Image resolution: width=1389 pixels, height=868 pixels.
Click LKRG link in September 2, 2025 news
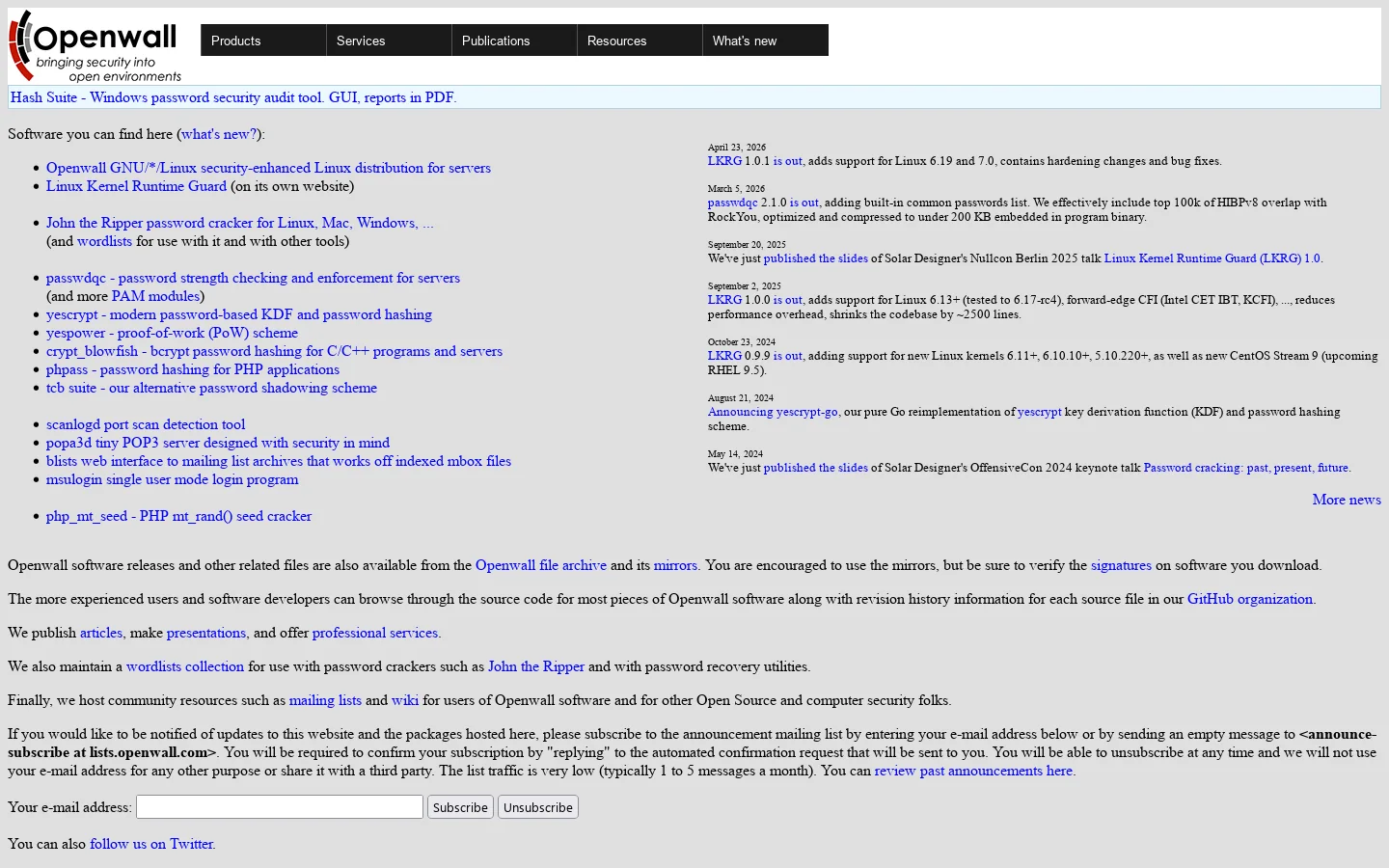[724, 300]
